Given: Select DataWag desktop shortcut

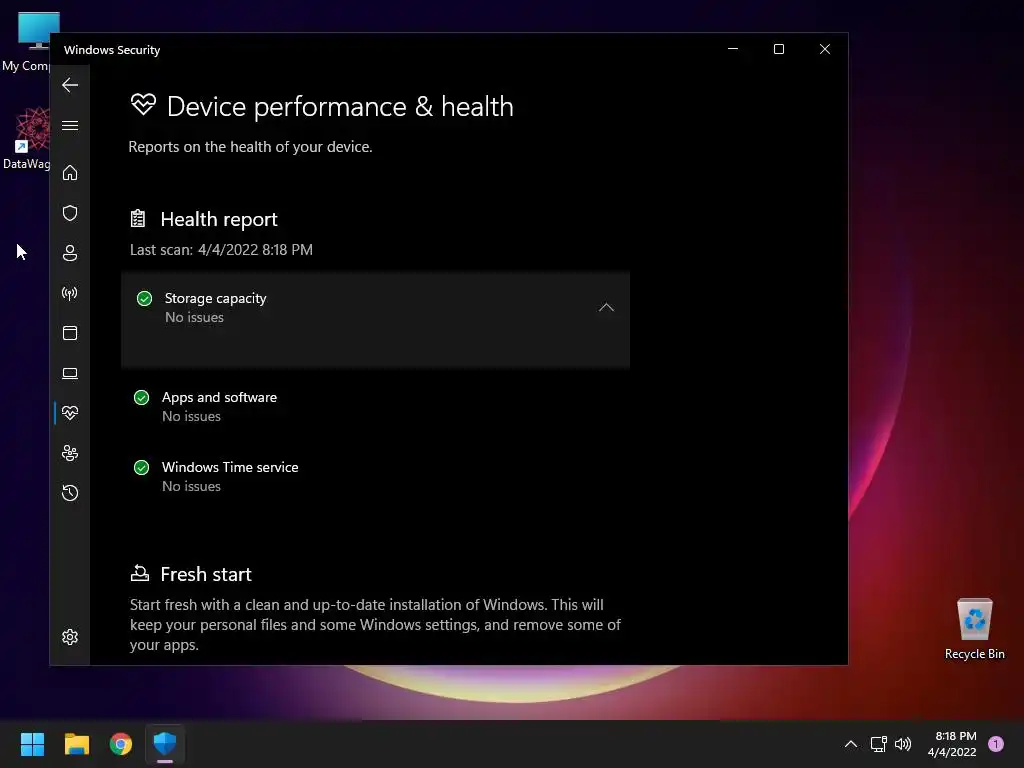Looking at the screenshot, I should point(26,138).
